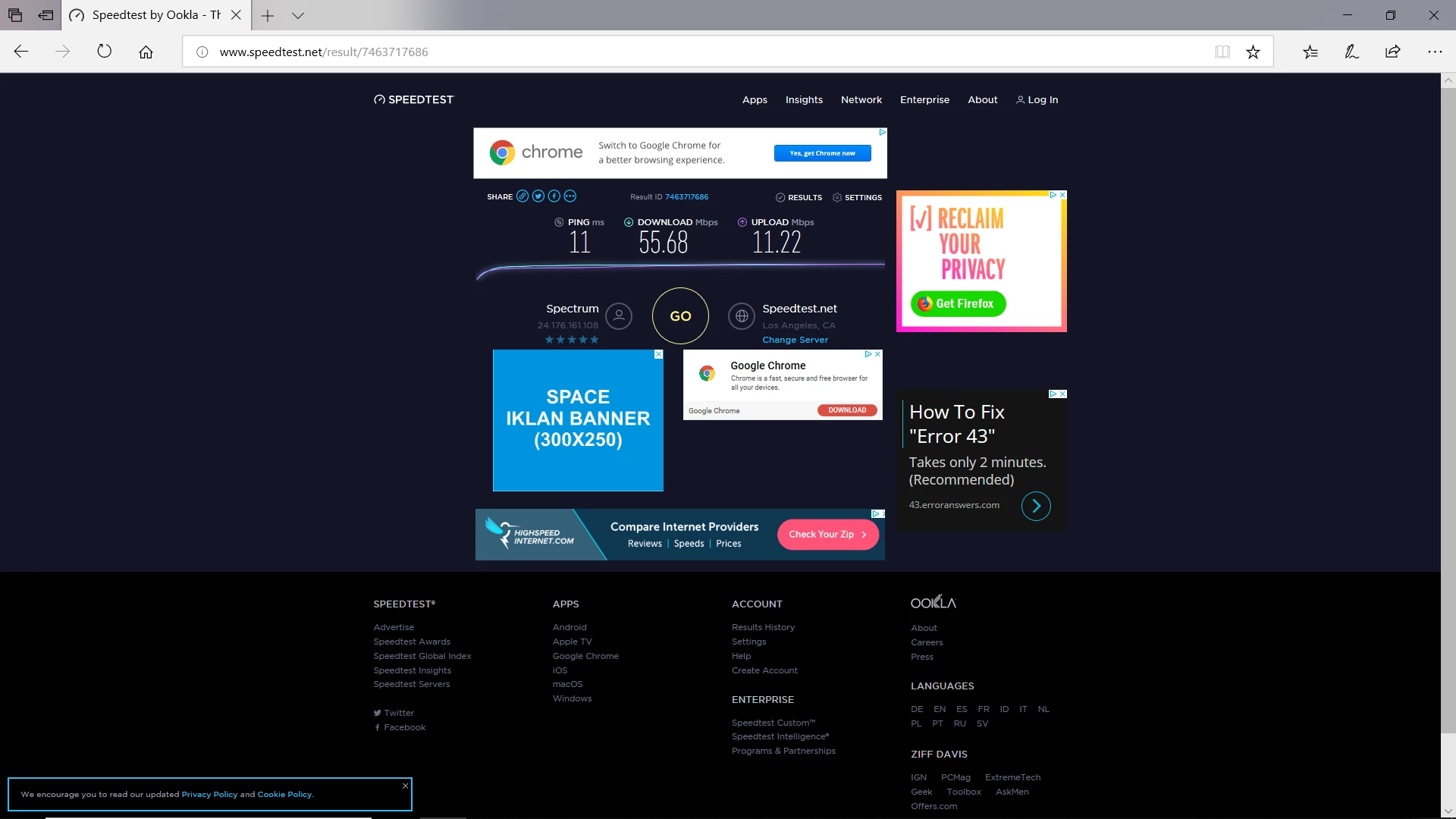Share result on Facebook icon
This screenshot has height=819, width=1456.
coord(554,196)
